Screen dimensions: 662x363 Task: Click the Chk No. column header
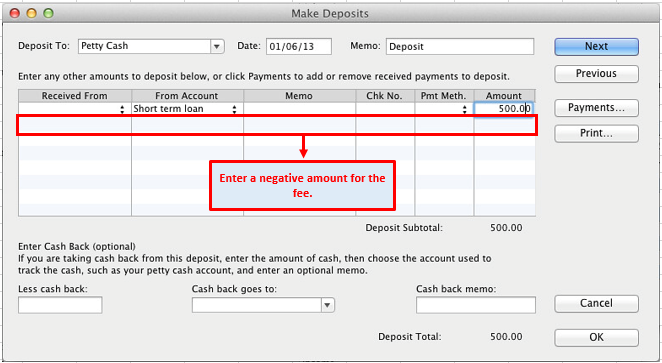(385, 96)
